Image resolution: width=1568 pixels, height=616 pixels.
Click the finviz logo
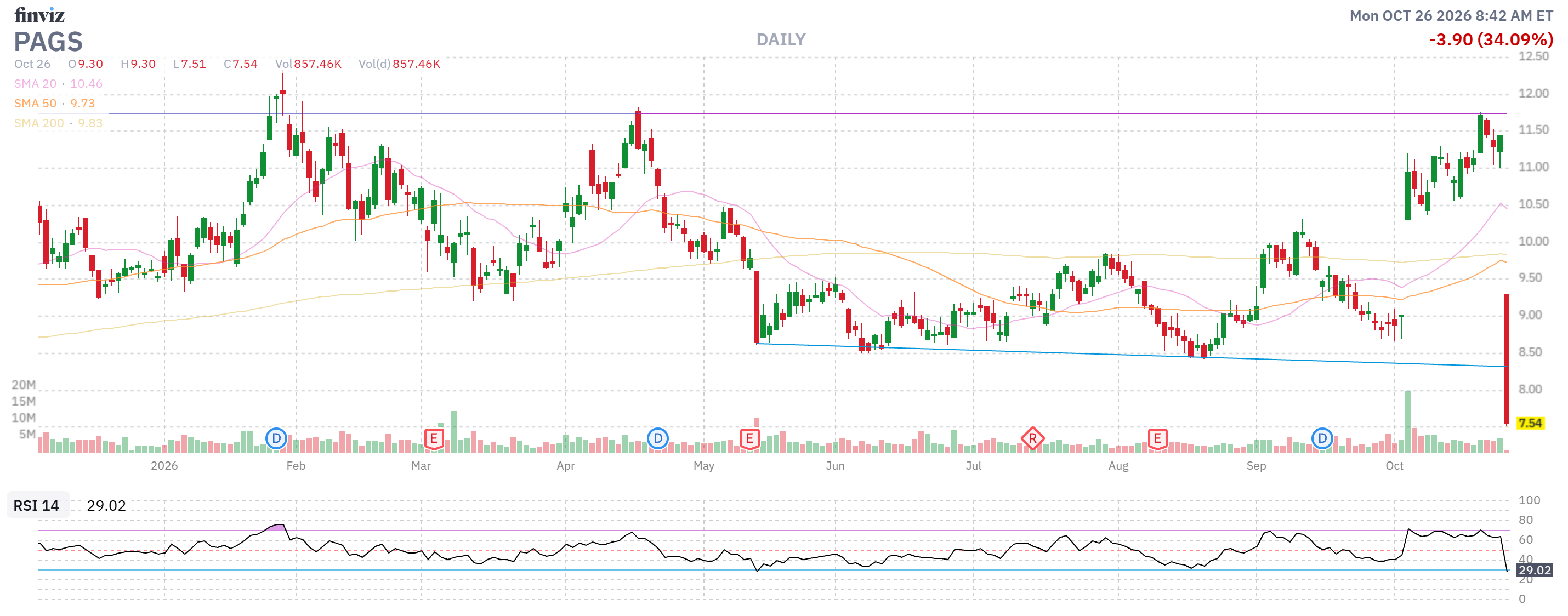pos(39,15)
